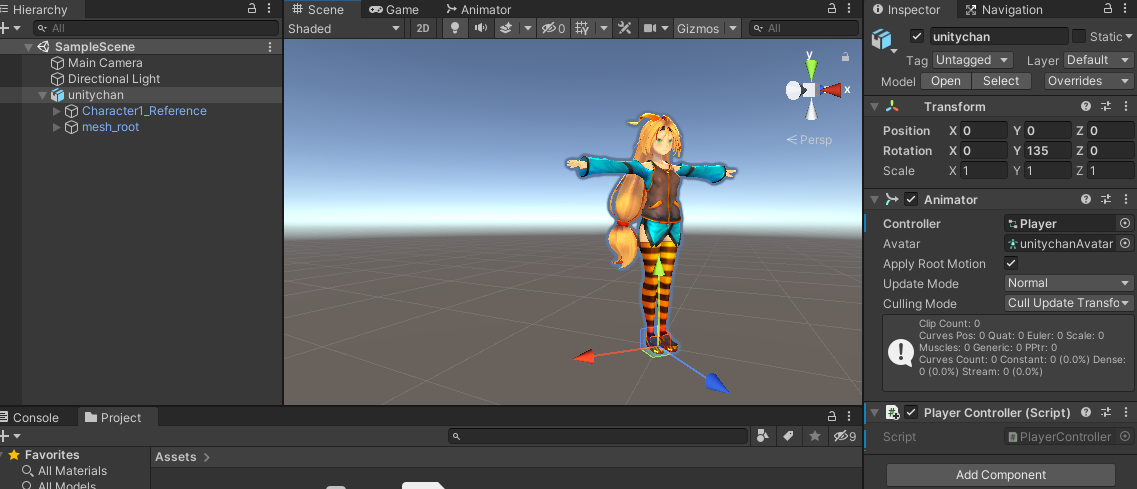Toggle scene gizmo rotation lock
The width and height of the screenshot is (1137, 489).
click(x=845, y=57)
